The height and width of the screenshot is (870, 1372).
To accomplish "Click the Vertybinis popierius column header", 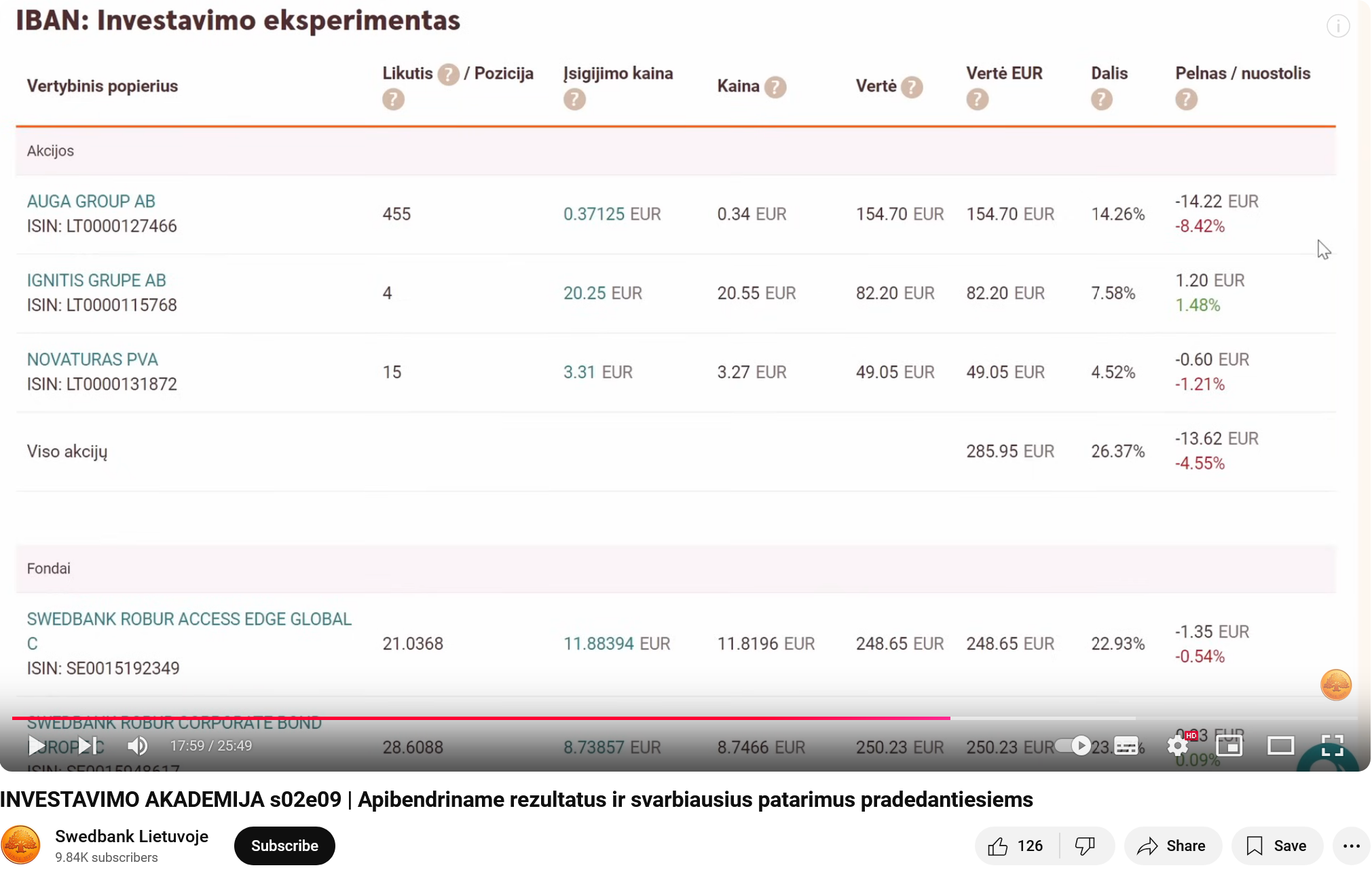I will coord(103,86).
